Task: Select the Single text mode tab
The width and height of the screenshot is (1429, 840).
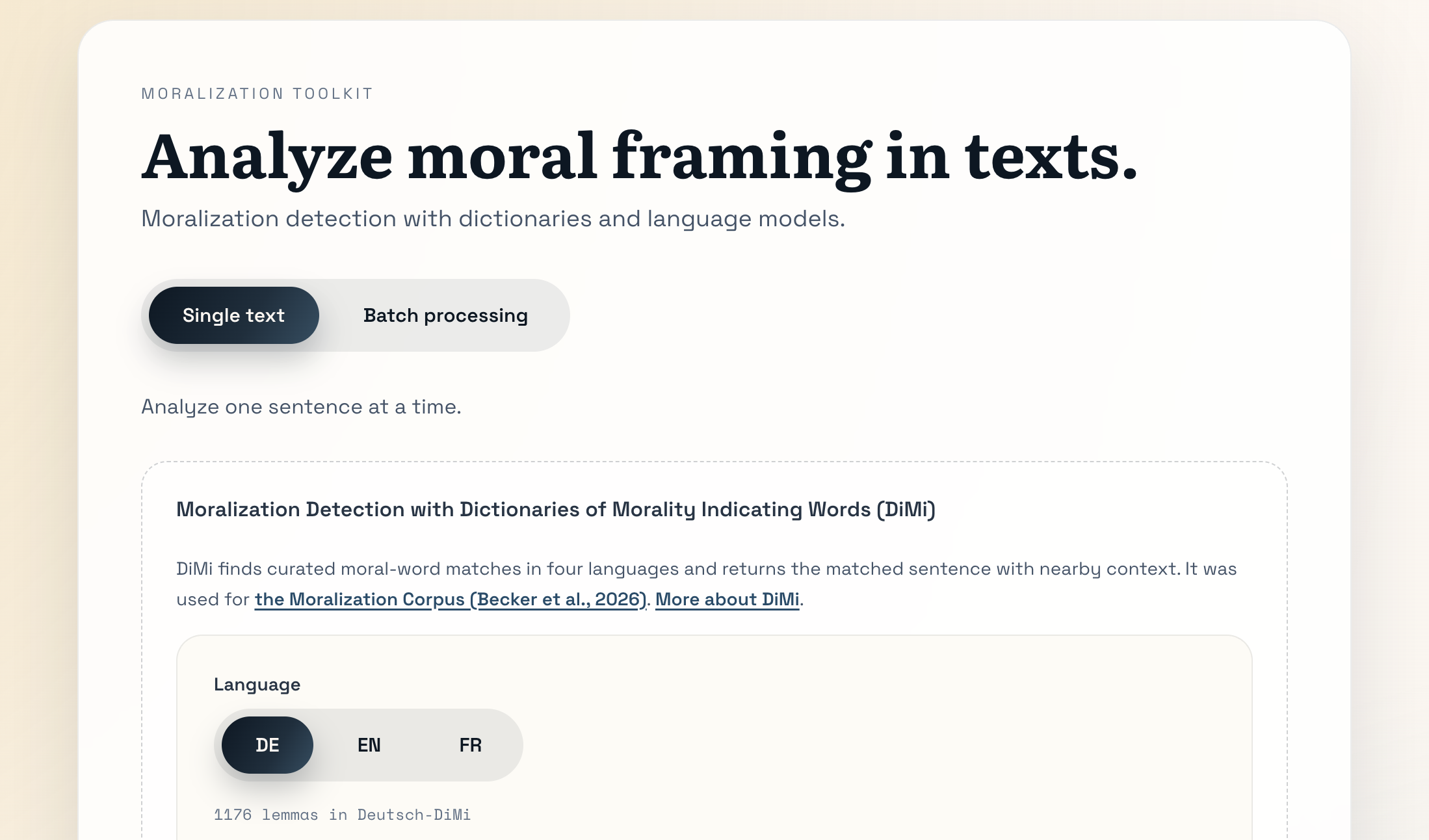Action: pyautogui.click(x=233, y=315)
